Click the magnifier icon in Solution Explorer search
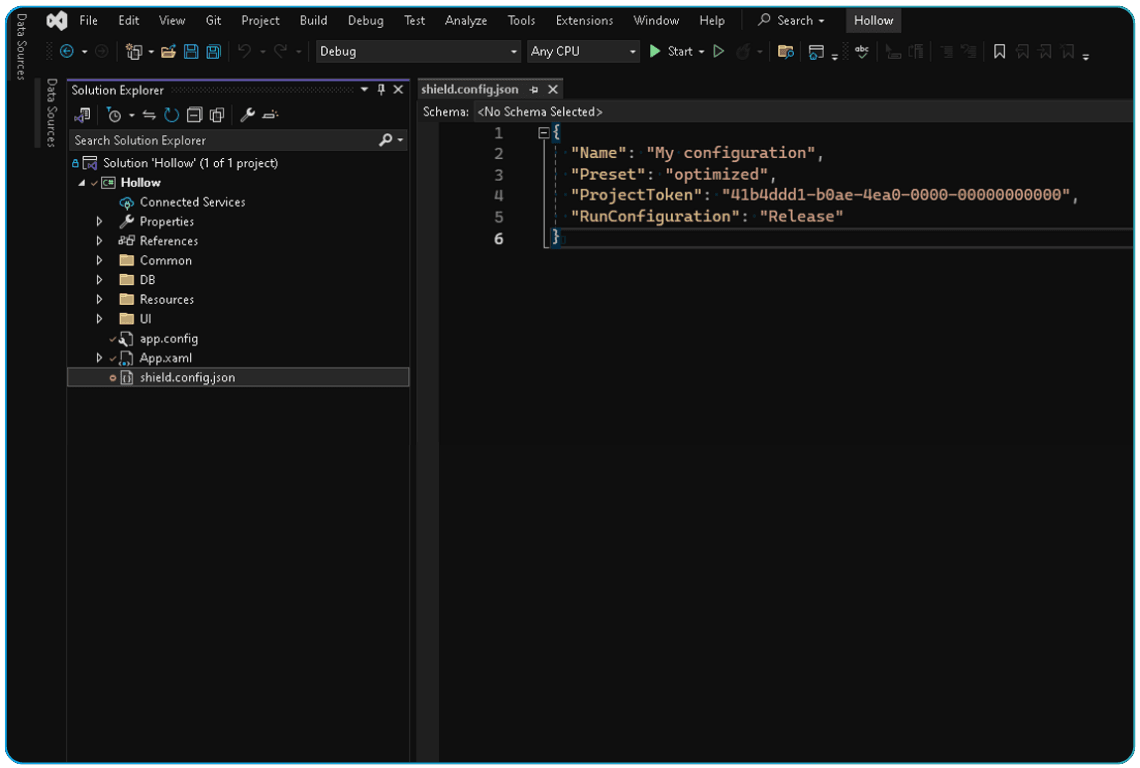The width and height of the screenshot is (1140, 768). coord(385,140)
